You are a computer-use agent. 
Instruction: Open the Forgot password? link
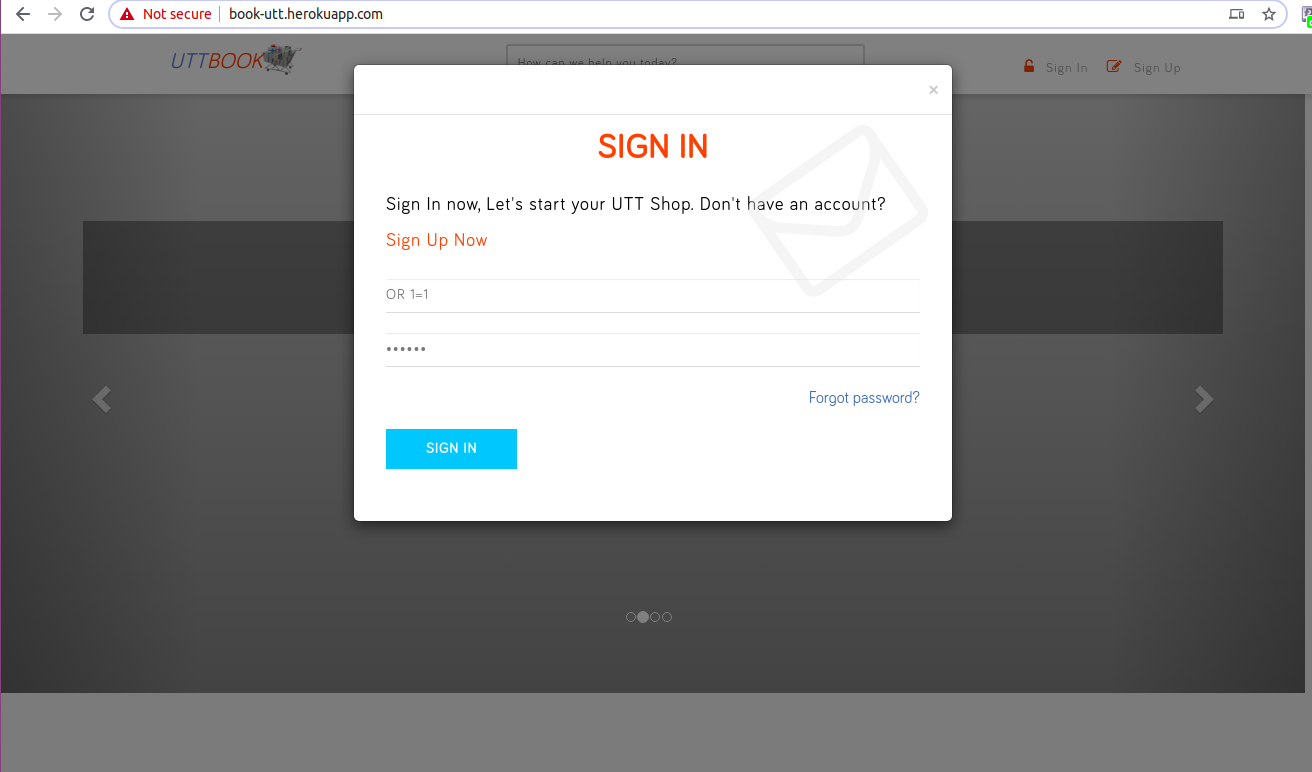[864, 398]
